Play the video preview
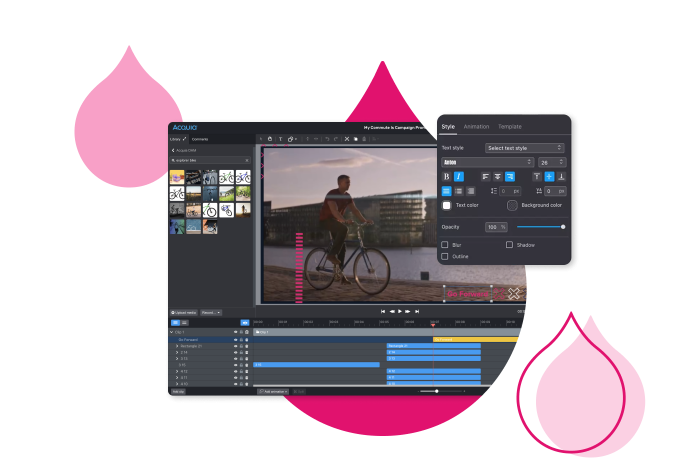Image resolution: width=678 pixels, height=472 pixels. 400,311
